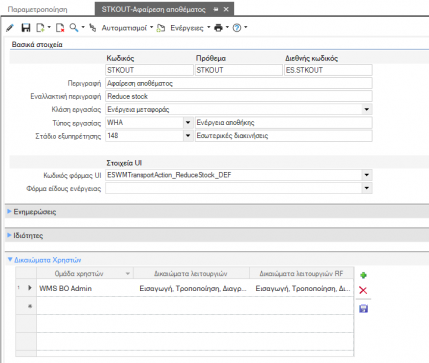Open the Στάδιο εξυπηρέτησης 148 dropdown
The height and width of the screenshot is (363, 429).
pos(188,136)
